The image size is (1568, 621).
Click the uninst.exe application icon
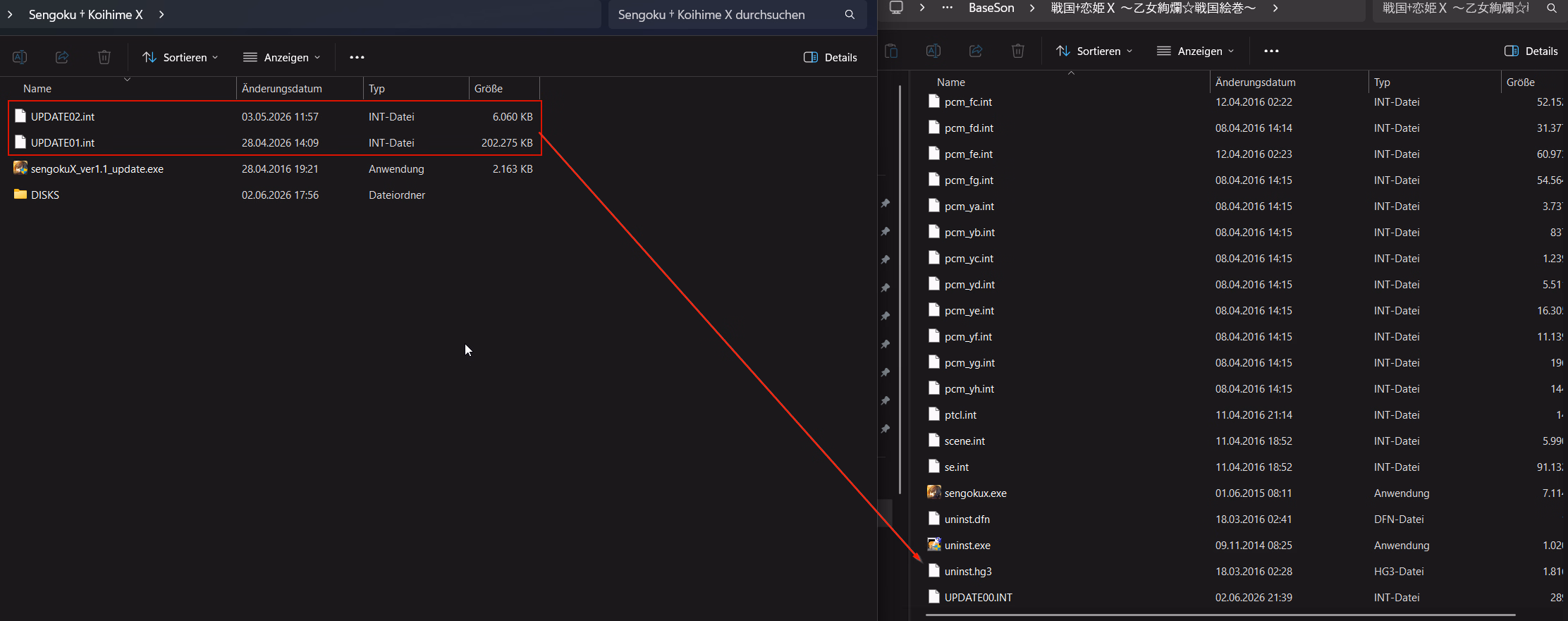(x=934, y=545)
